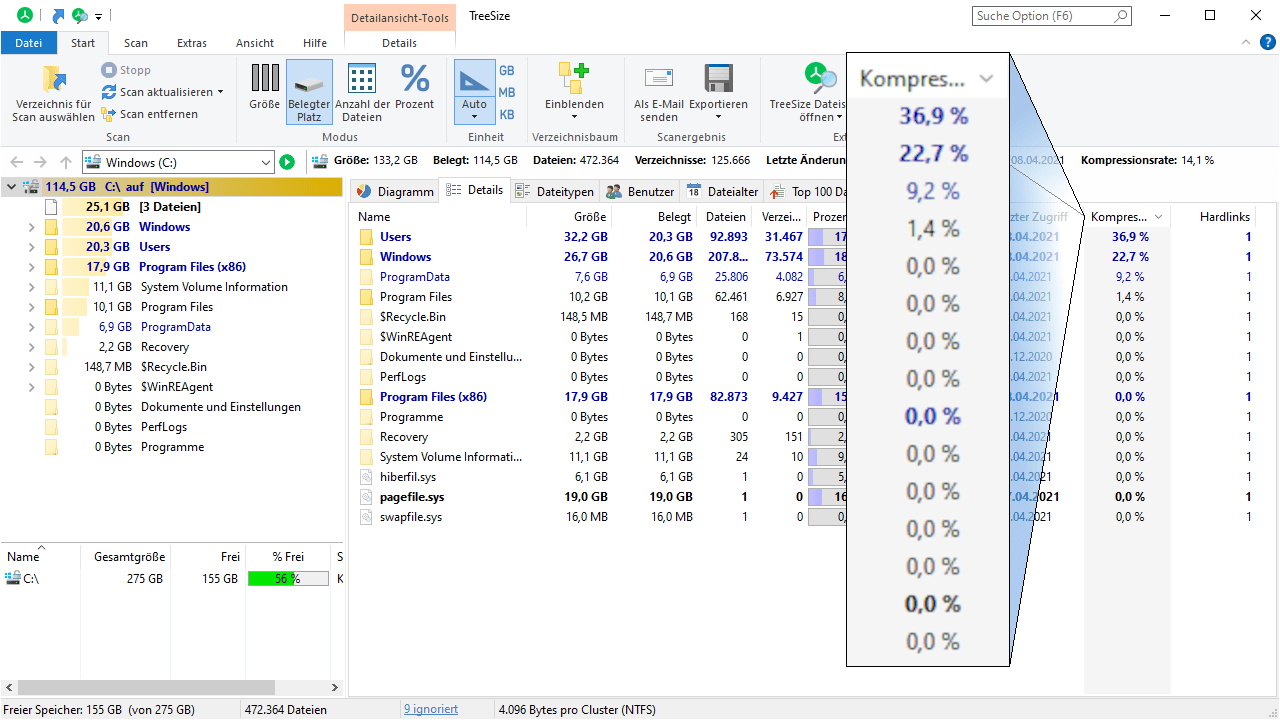Viewport: 1280px width, 720px height.
Task: Collapse the ribbon with arrow
Action: [x=1246, y=42]
